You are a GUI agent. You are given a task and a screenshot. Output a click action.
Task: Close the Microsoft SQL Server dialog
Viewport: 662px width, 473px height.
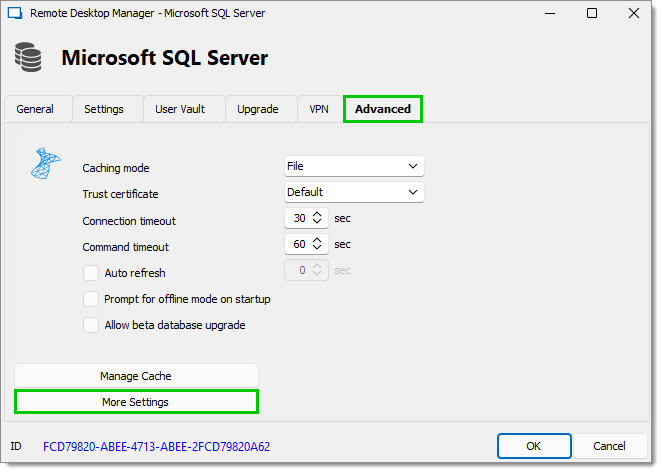coord(634,13)
